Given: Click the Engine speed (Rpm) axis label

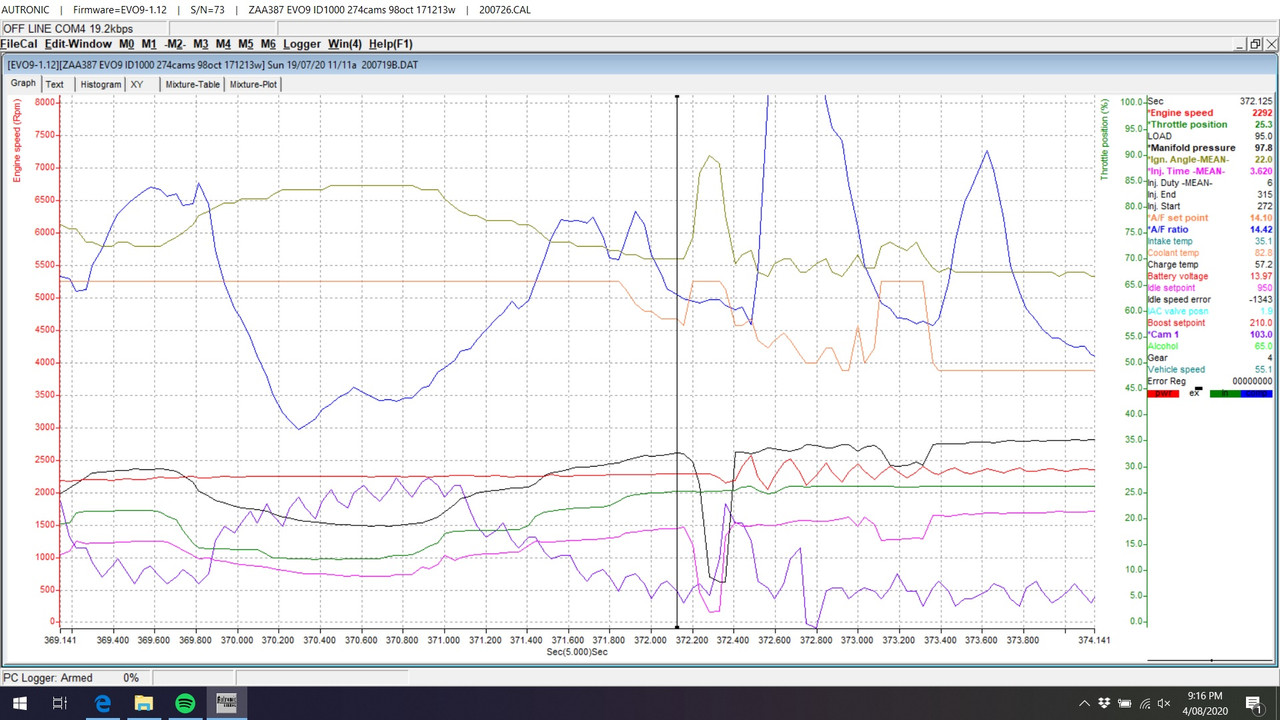Looking at the screenshot, I should 17,140.
